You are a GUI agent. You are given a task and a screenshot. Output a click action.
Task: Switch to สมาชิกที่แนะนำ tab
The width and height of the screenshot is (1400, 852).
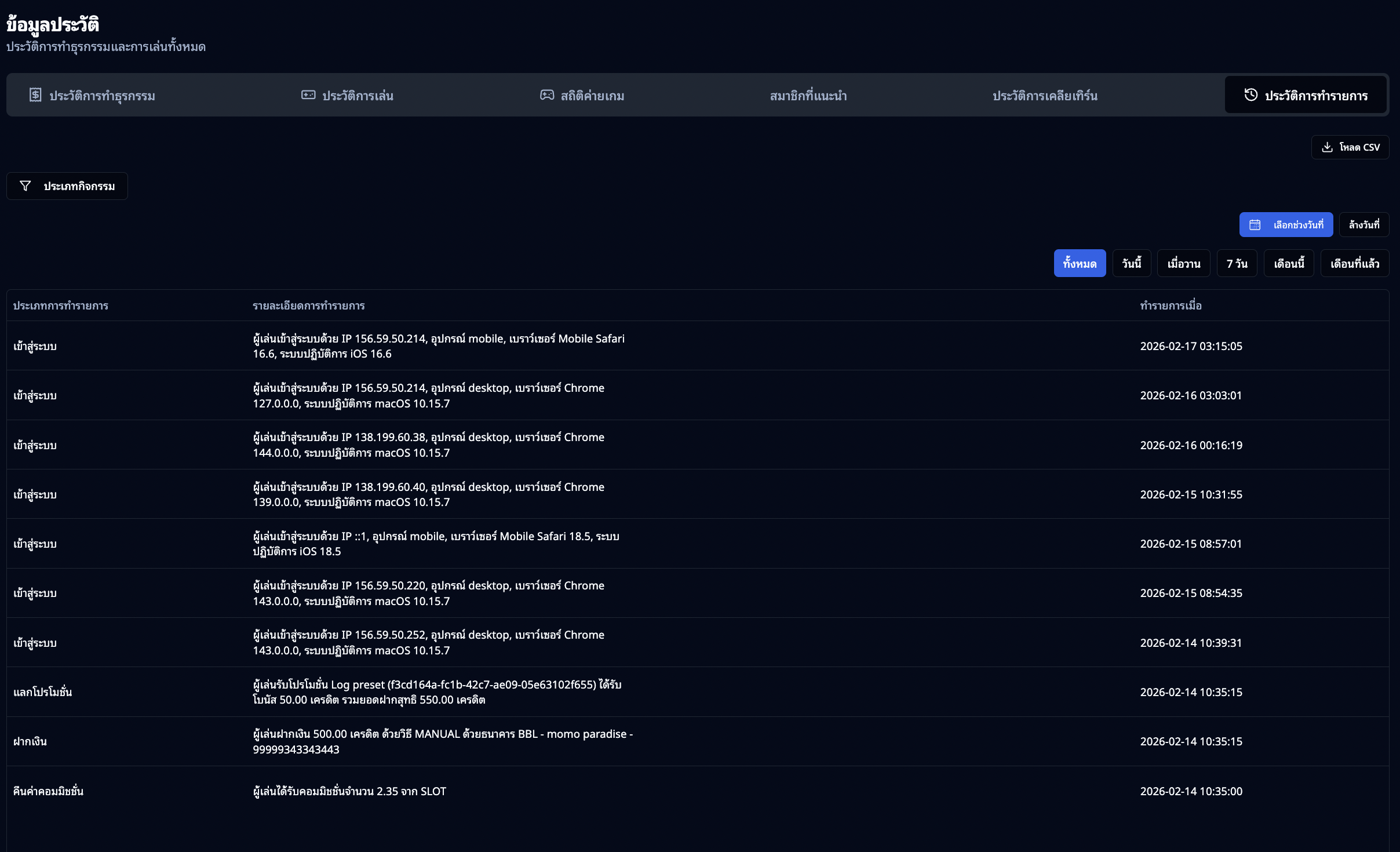(x=808, y=96)
